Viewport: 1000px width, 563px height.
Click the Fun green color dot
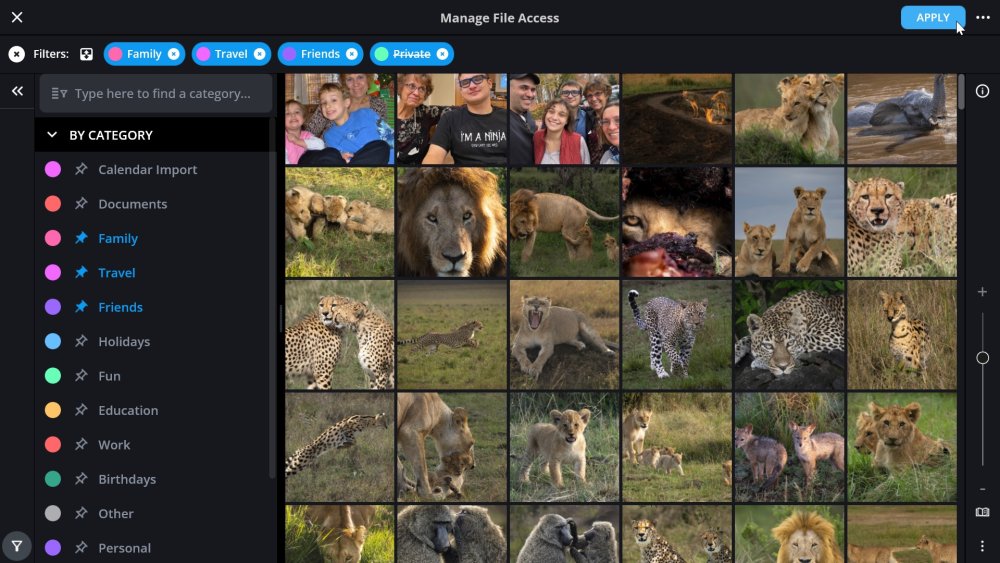click(x=53, y=376)
